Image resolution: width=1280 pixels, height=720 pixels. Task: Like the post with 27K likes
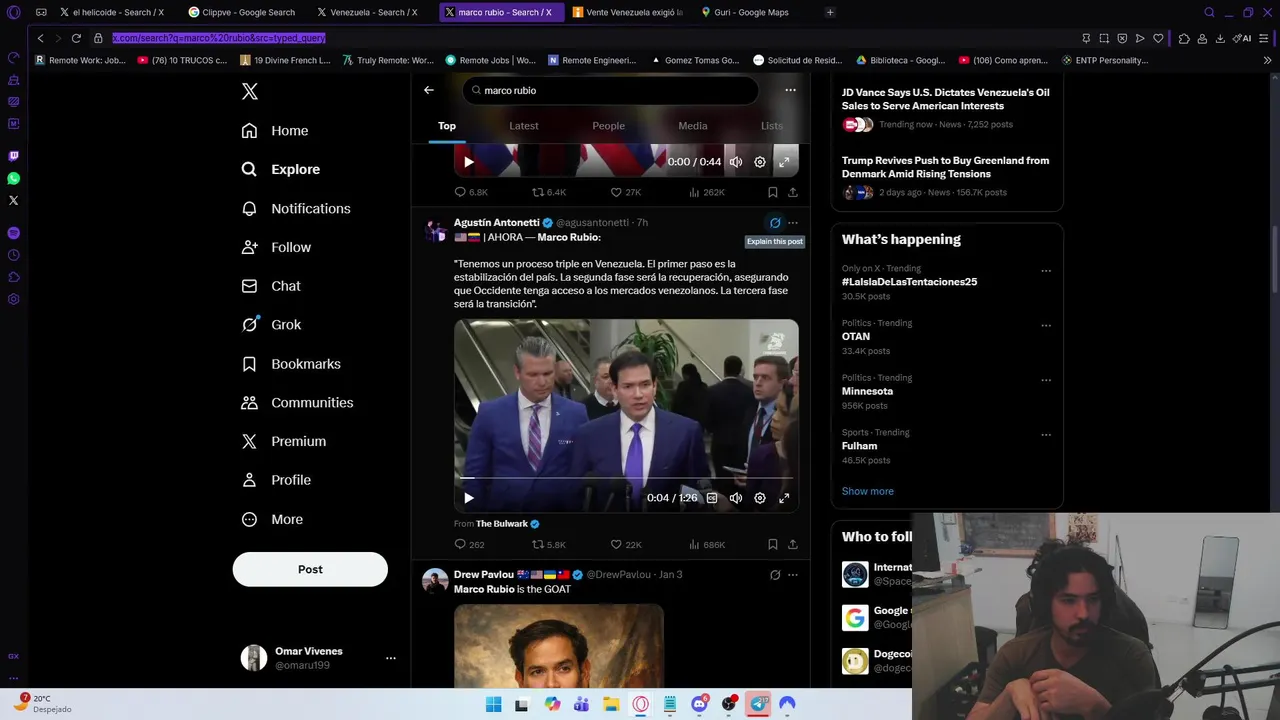(x=626, y=192)
